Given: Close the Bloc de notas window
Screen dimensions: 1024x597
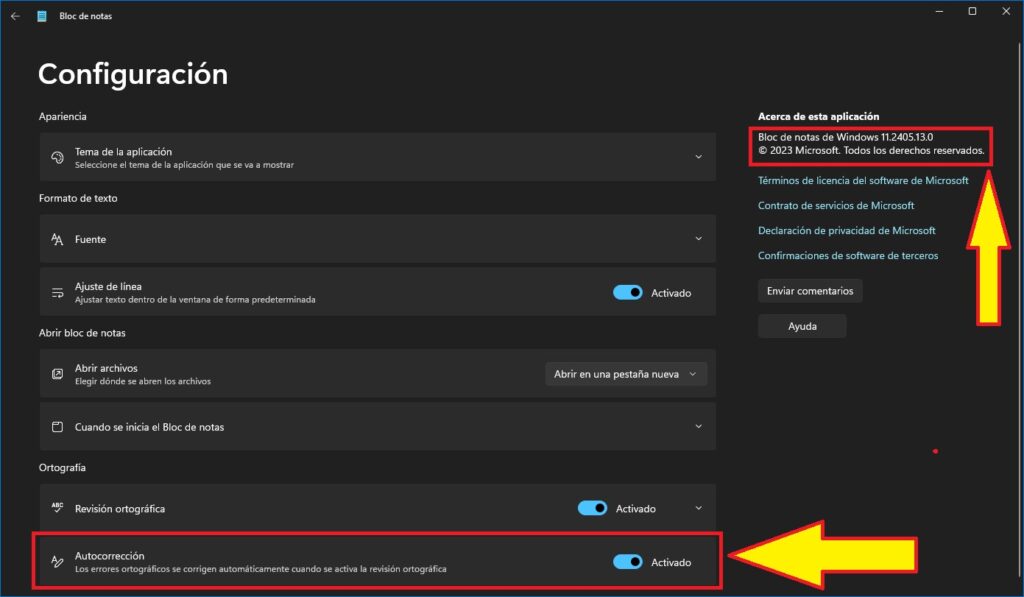Looking at the screenshot, I should click(x=1006, y=11).
